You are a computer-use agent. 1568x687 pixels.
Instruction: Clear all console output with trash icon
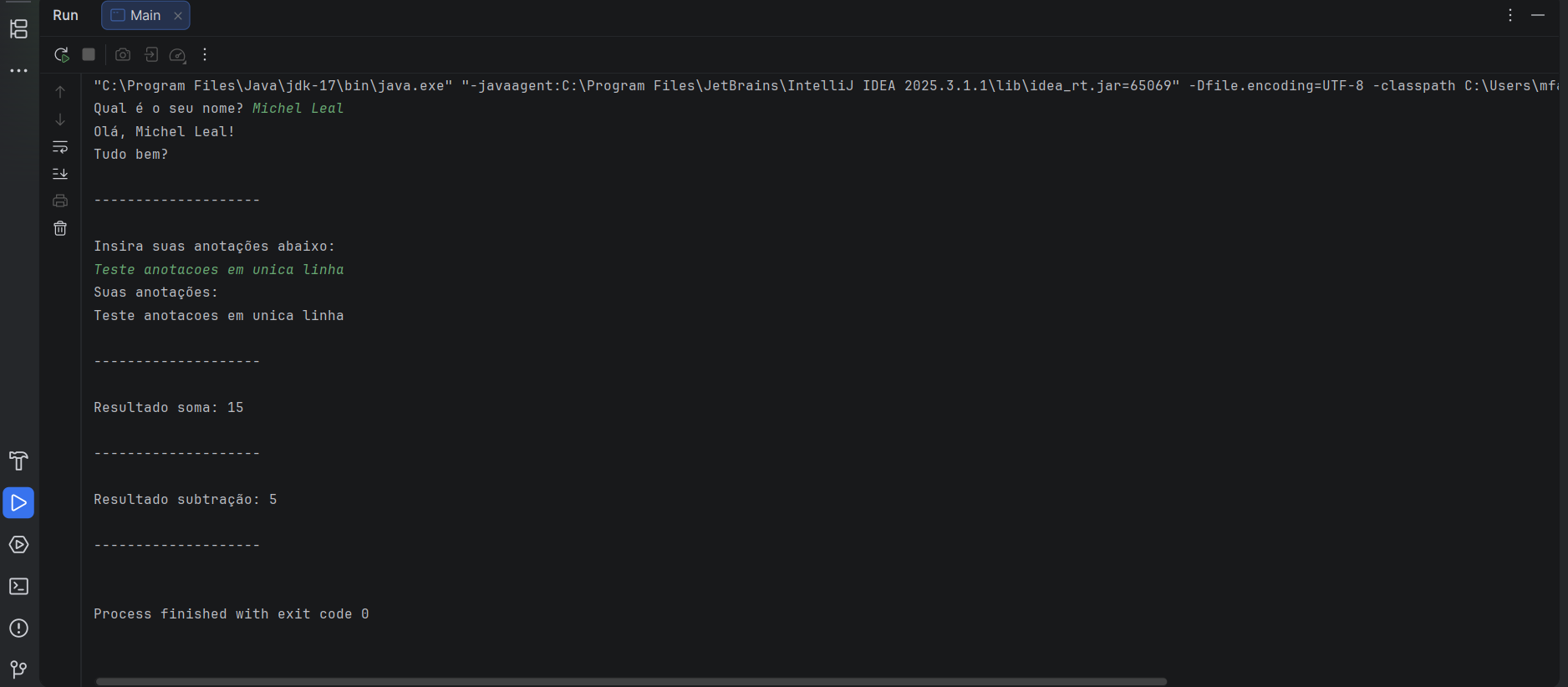tap(60, 229)
